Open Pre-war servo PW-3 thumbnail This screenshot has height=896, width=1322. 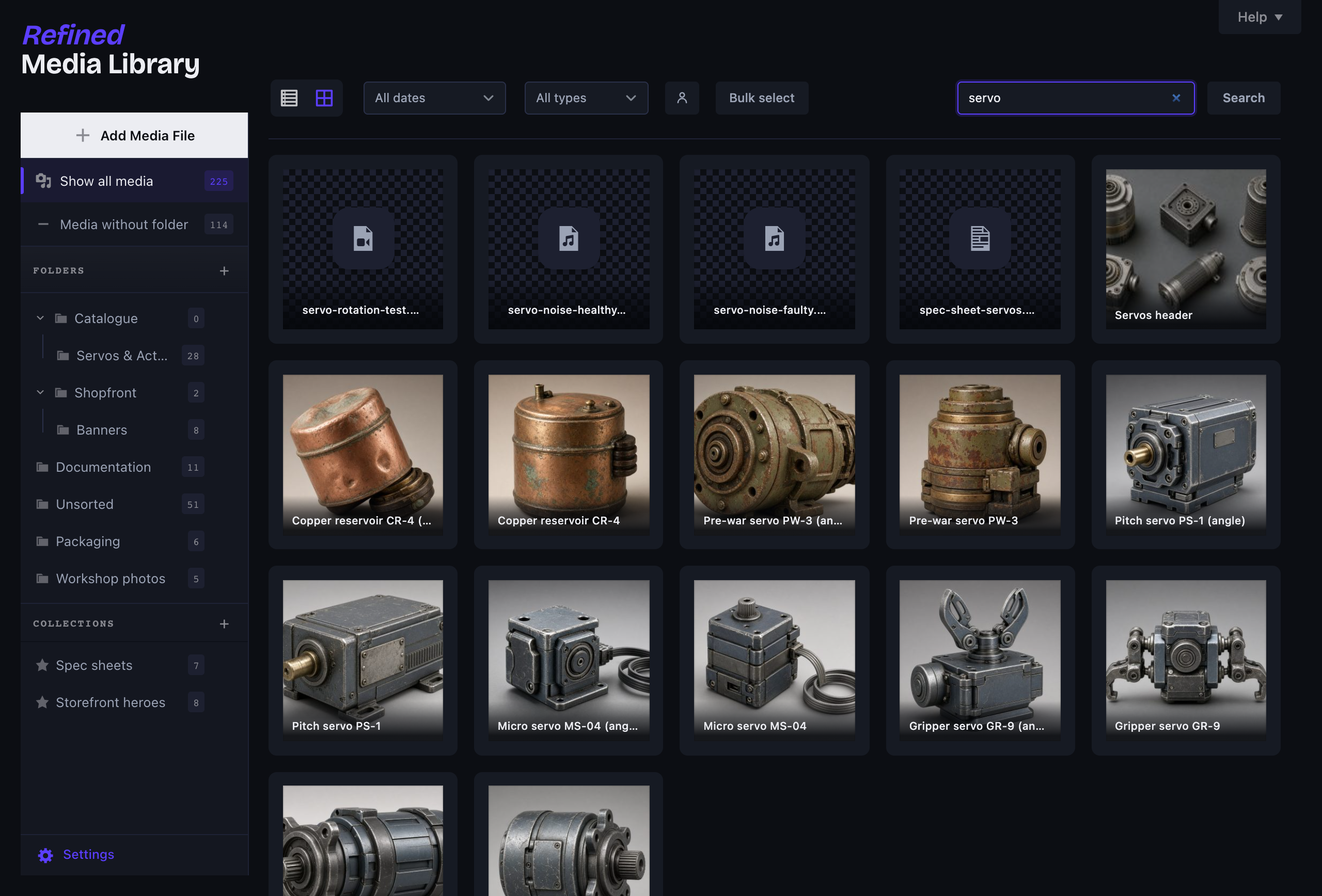980,455
